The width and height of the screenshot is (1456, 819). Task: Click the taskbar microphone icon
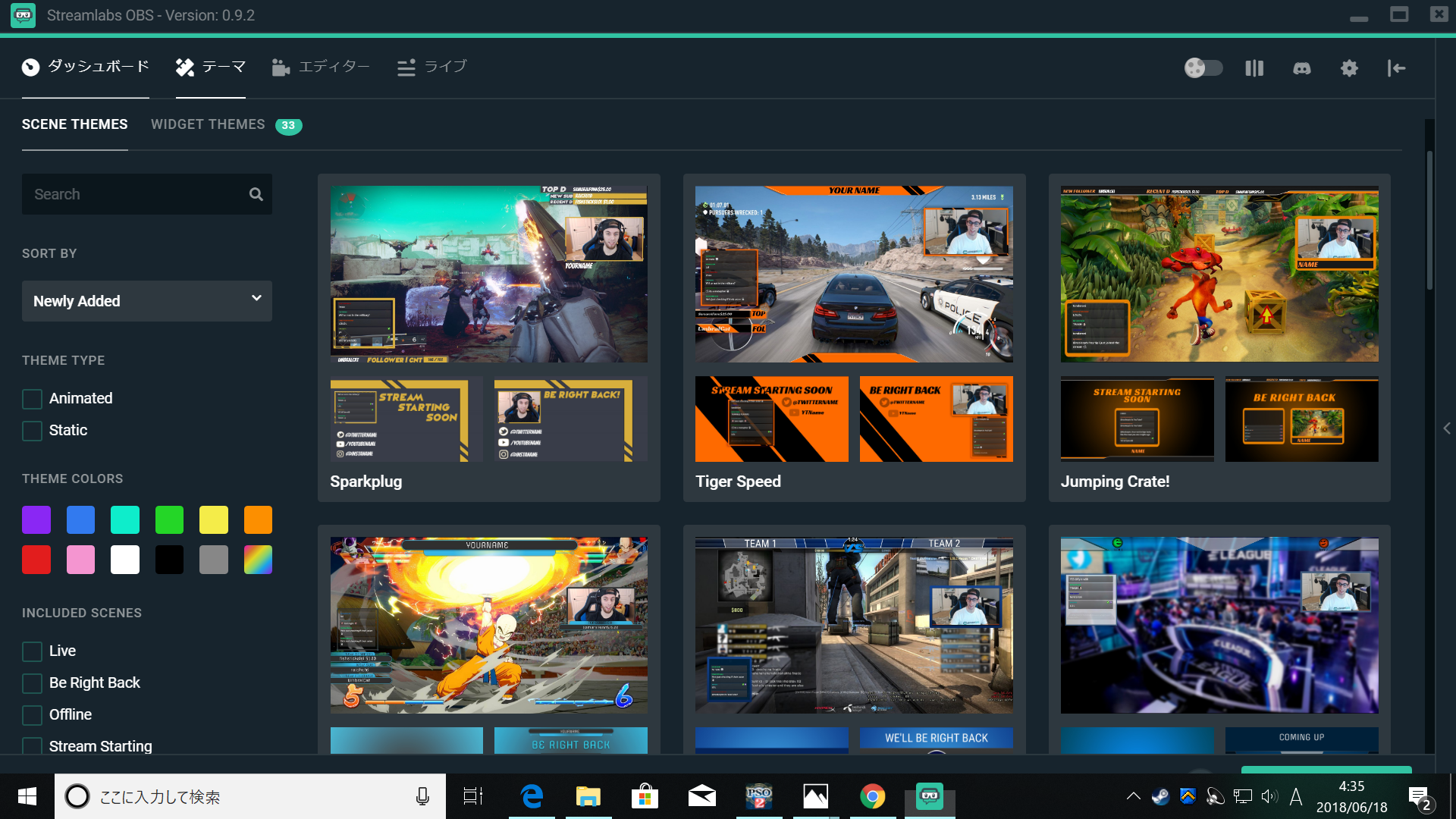422,796
